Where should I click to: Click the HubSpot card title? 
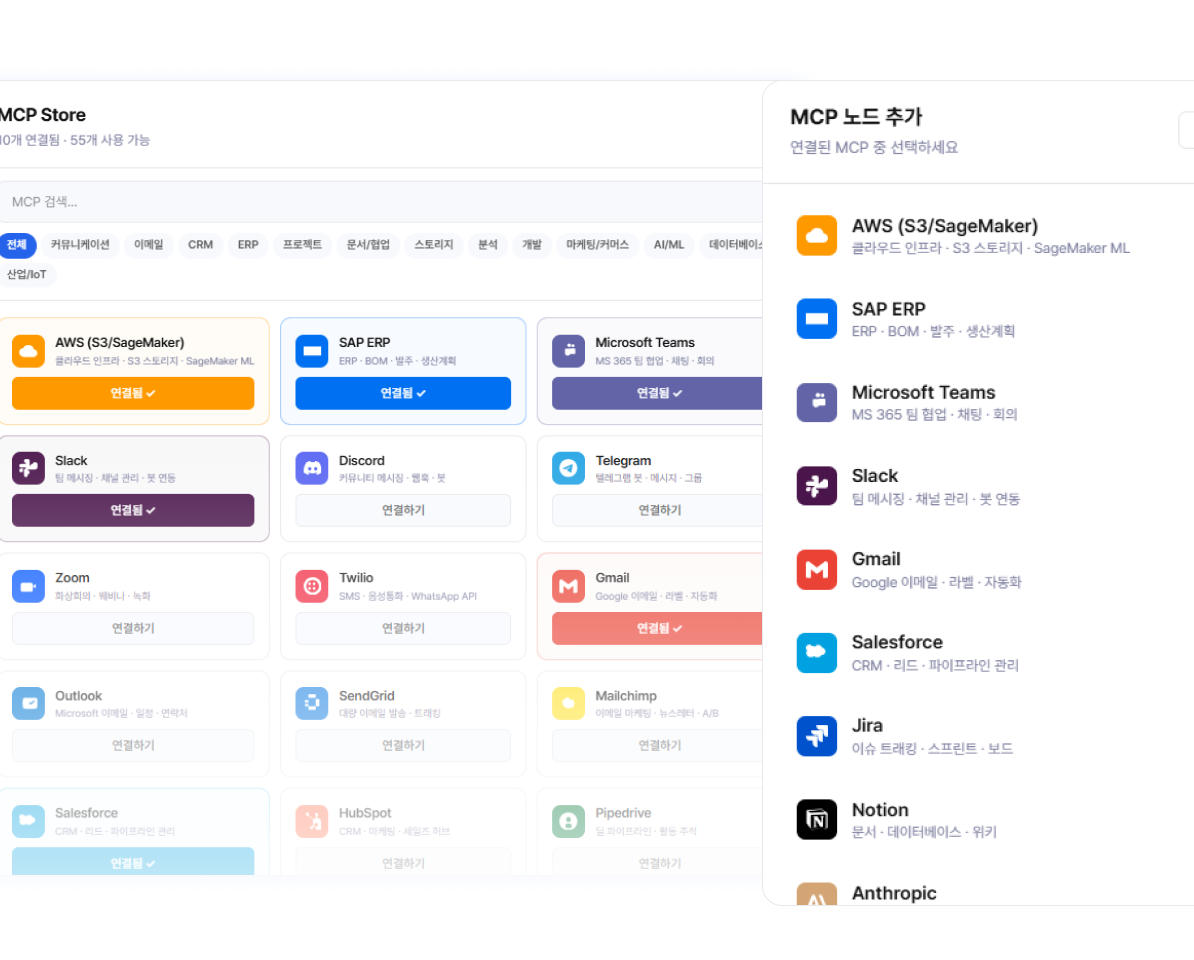click(365, 813)
